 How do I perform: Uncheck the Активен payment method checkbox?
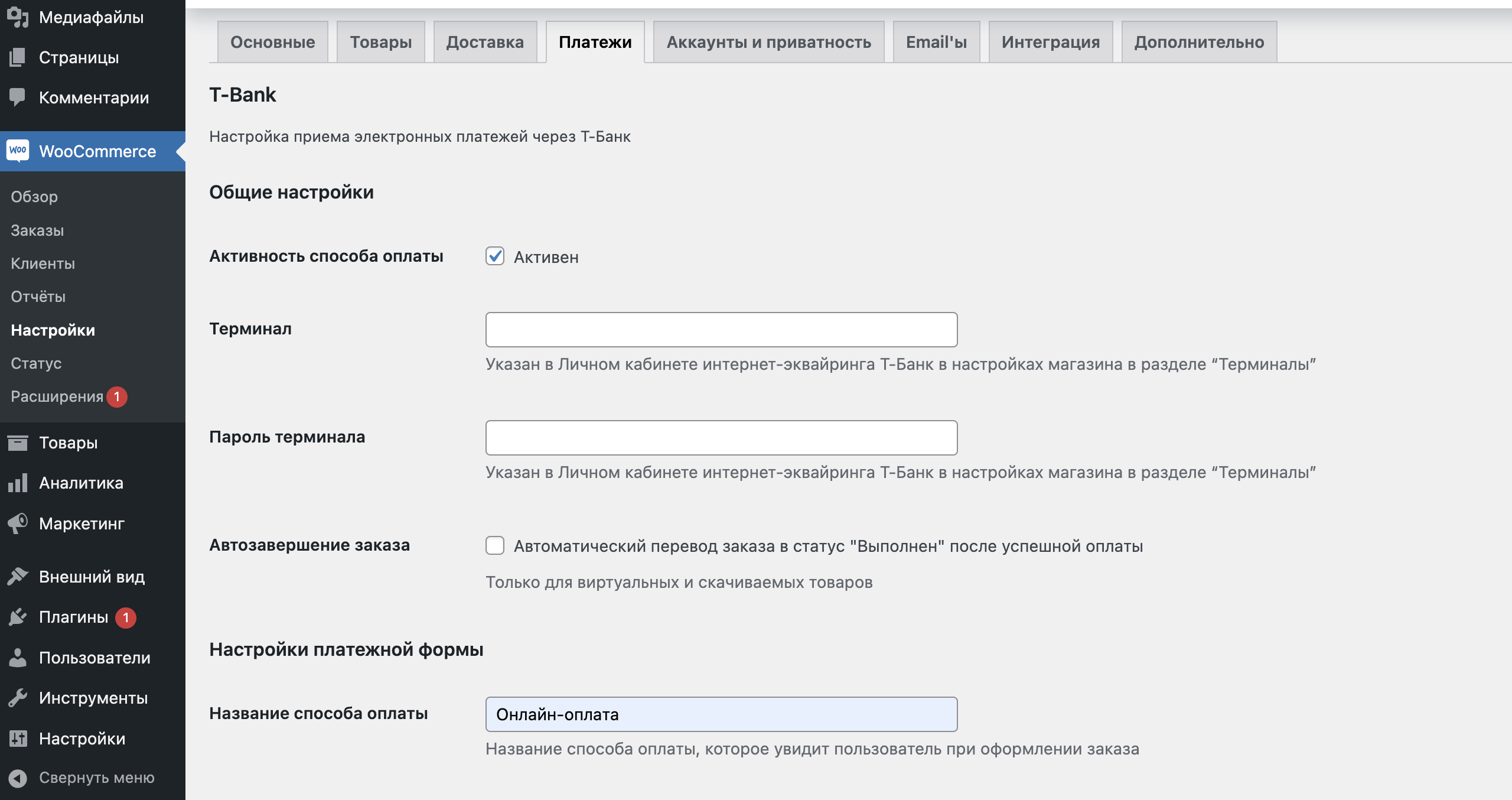(495, 256)
